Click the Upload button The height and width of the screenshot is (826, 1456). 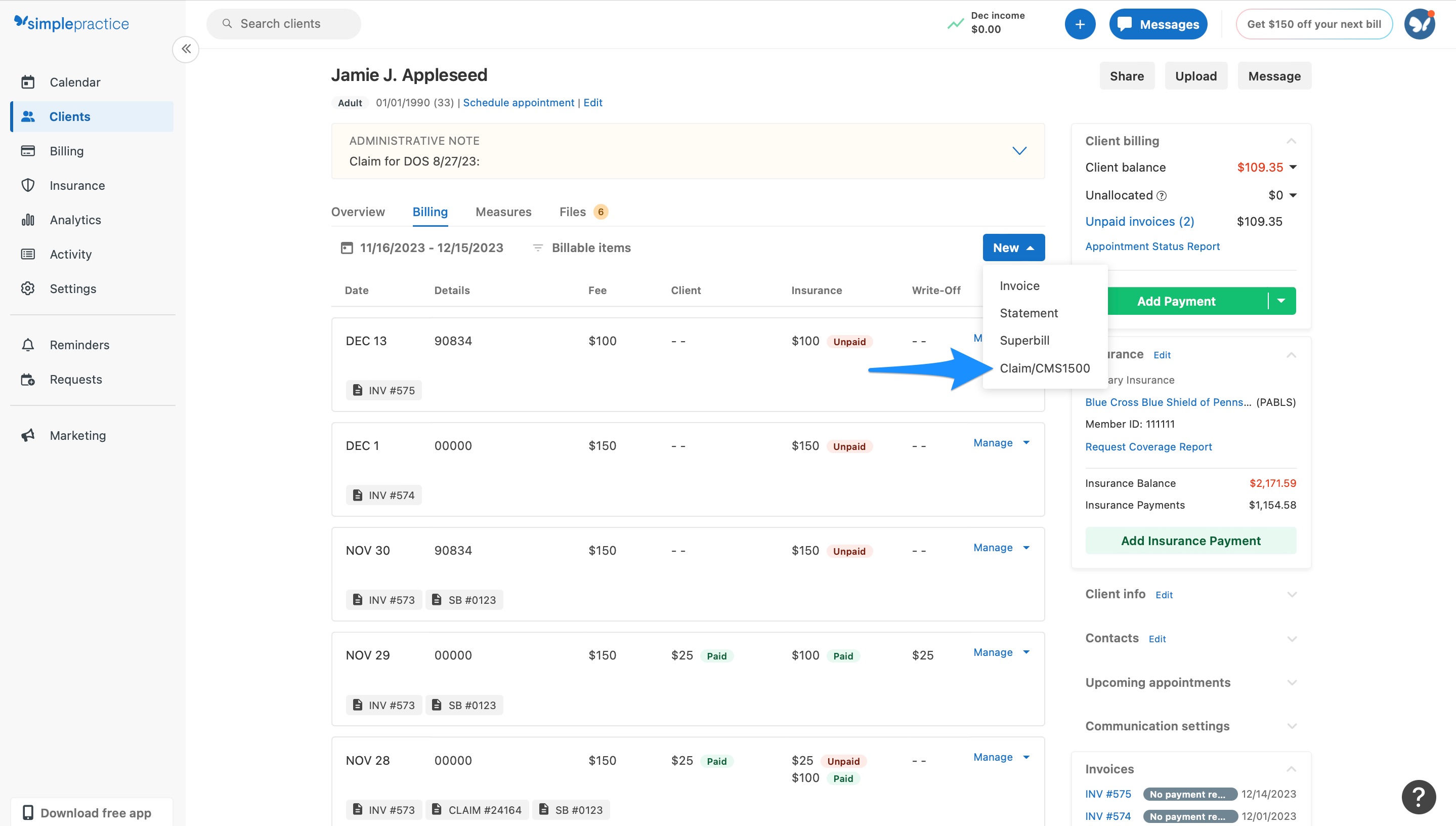click(1196, 76)
